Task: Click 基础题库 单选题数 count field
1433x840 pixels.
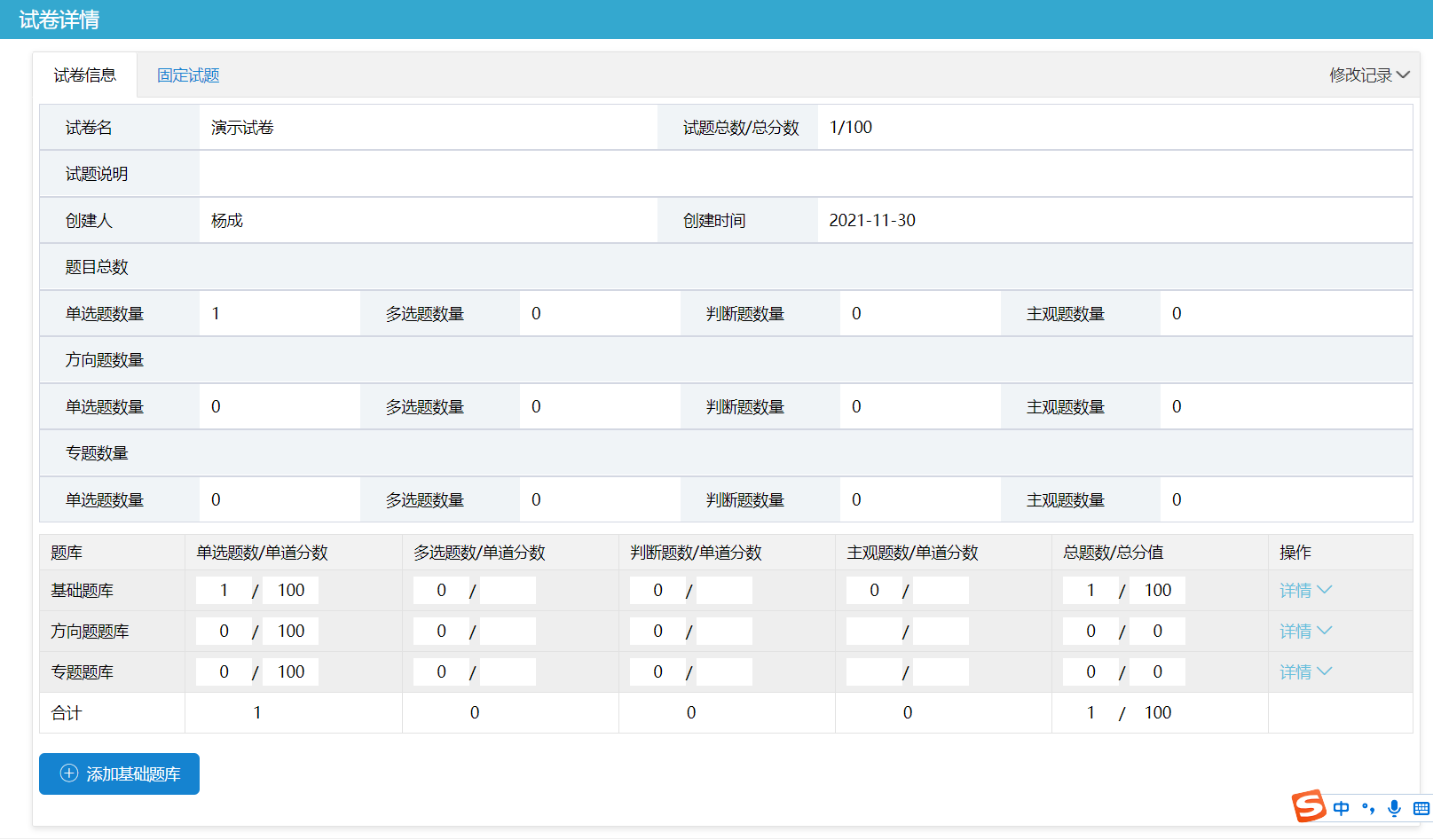Action: tap(224, 591)
